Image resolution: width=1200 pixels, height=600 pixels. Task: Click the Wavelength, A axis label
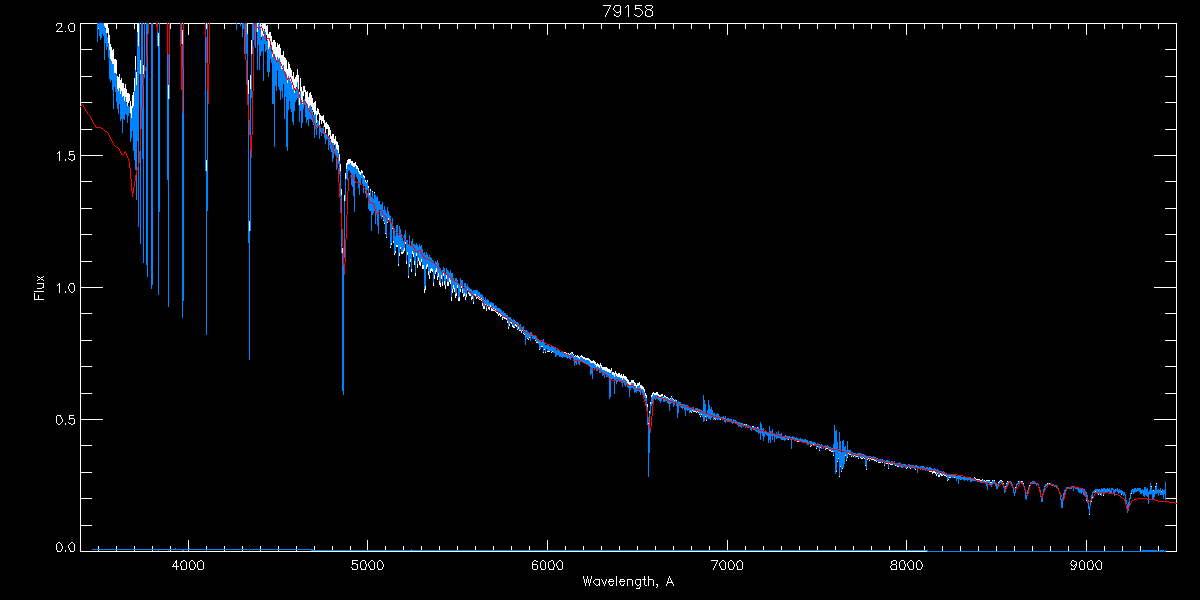pos(628,582)
